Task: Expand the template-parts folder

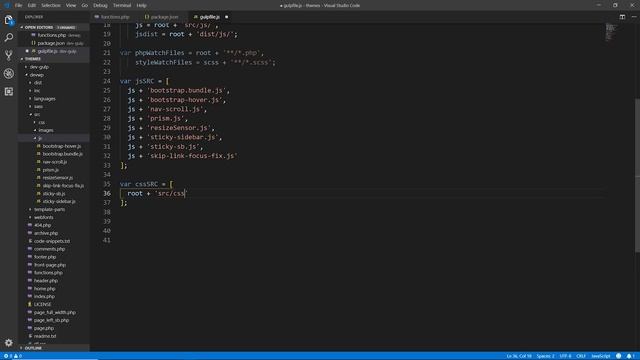Action: coord(53,209)
